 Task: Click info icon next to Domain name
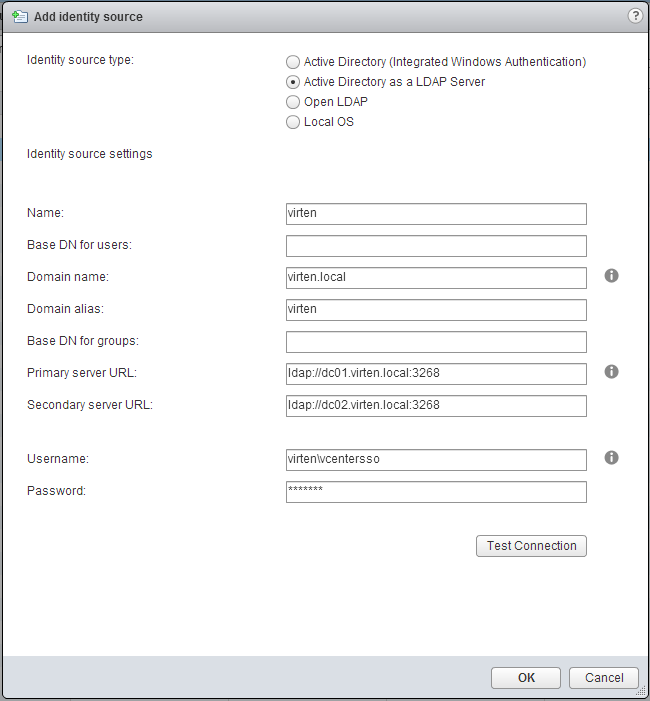click(611, 275)
